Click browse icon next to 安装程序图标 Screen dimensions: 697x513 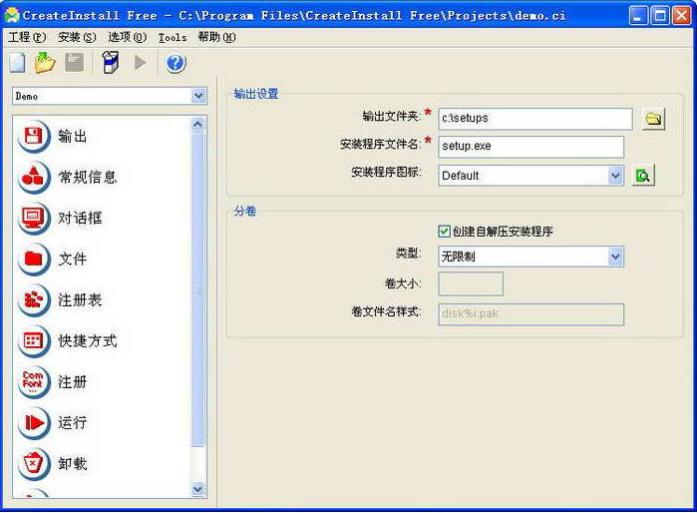tap(643, 175)
